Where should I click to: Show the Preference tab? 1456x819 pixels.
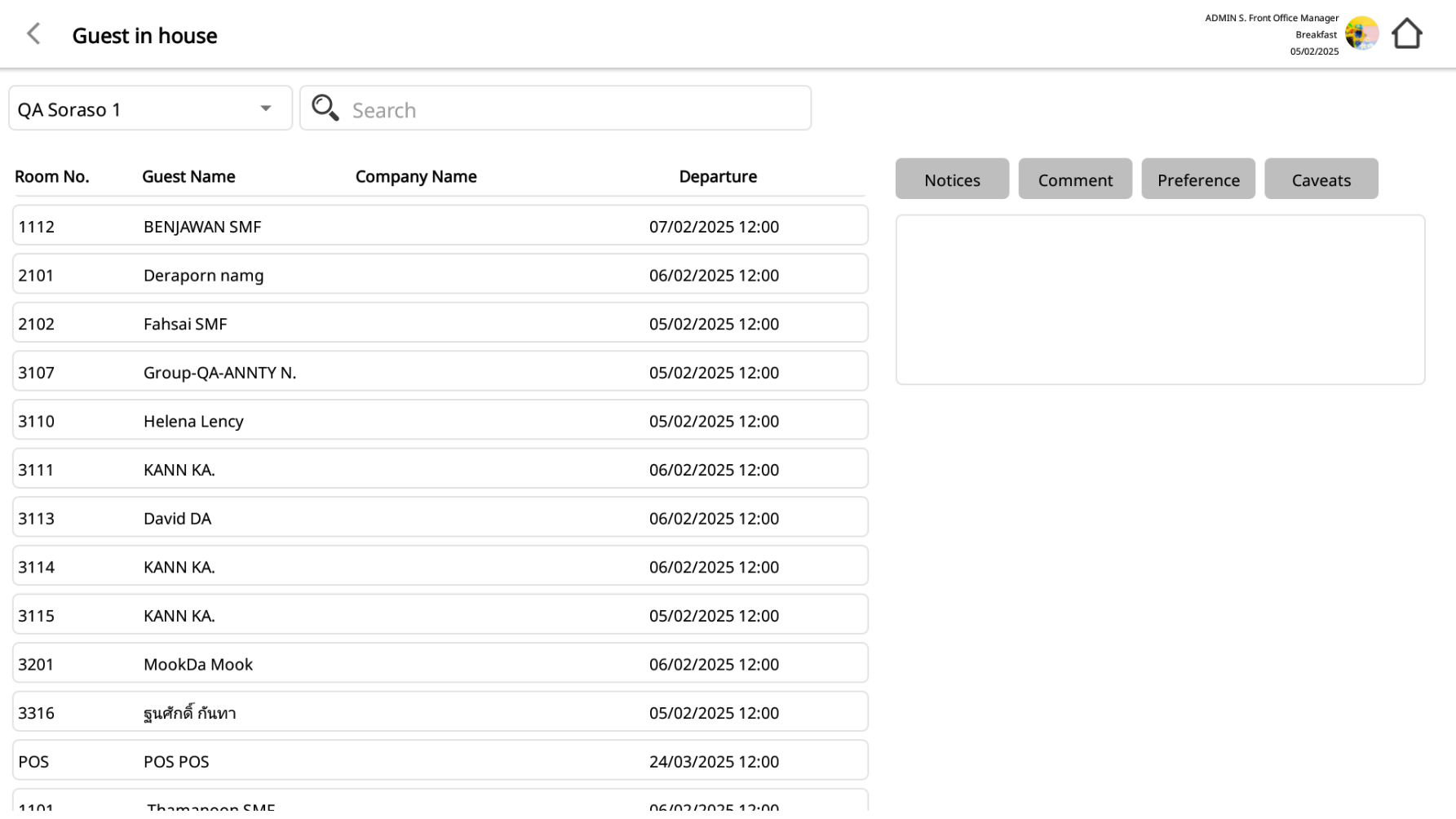coord(1197,179)
